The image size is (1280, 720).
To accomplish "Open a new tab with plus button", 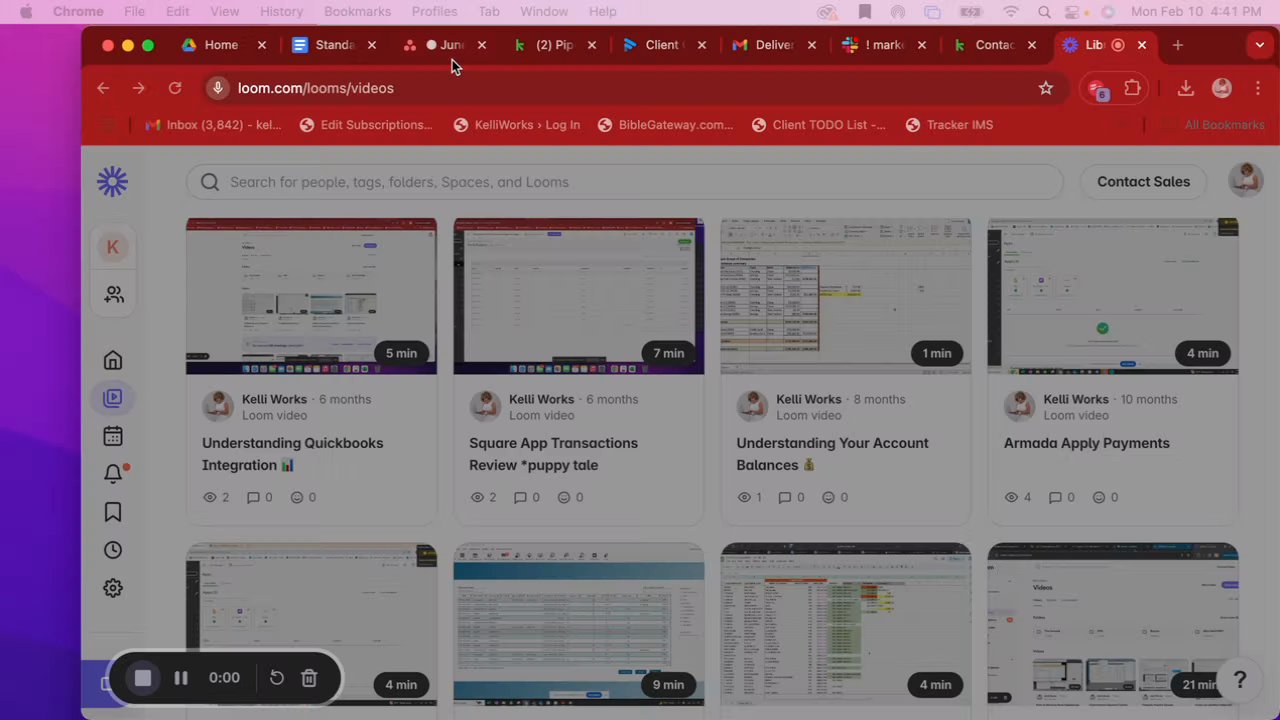I will click(x=1177, y=45).
